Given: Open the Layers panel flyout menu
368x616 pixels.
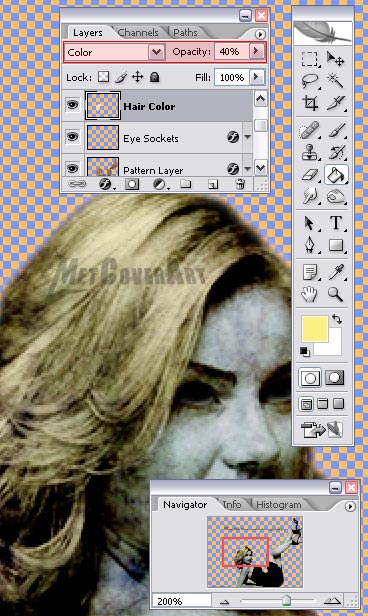Looking at the screenshot, I should point(260,34).
